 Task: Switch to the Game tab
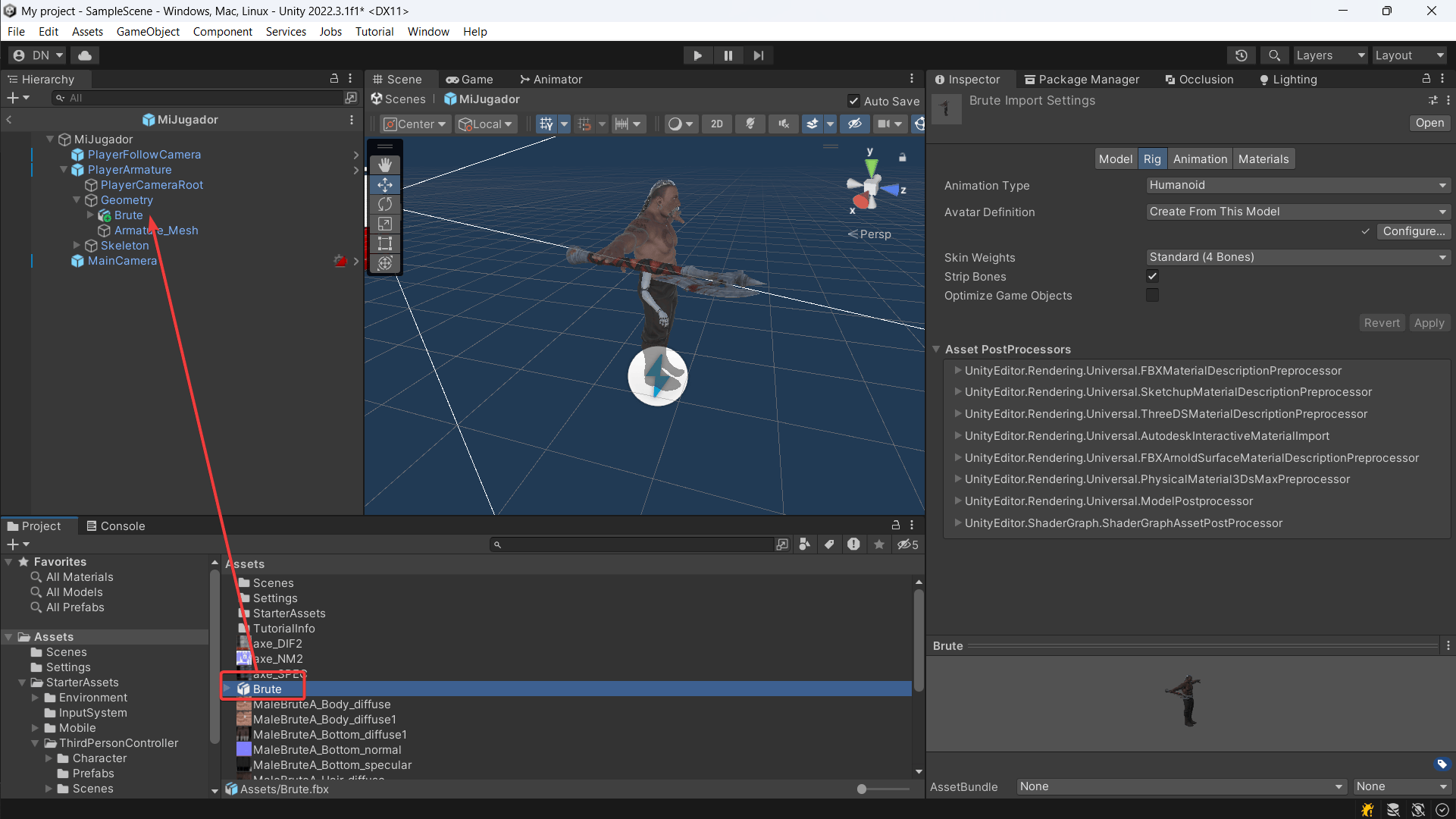pyautogui.click(x=469, y=79)
